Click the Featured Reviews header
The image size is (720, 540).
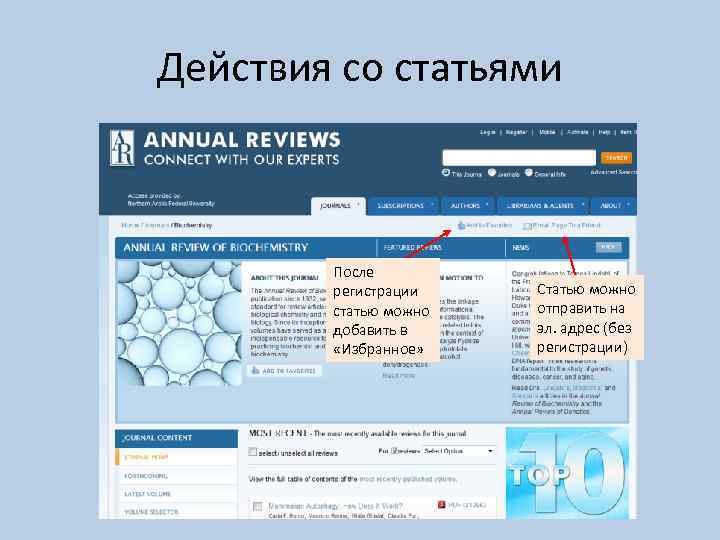click(412, 248)
